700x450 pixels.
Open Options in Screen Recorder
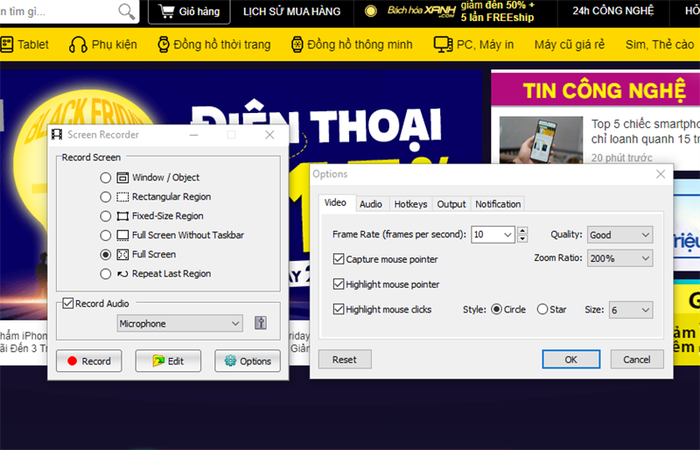click(248, 361)
